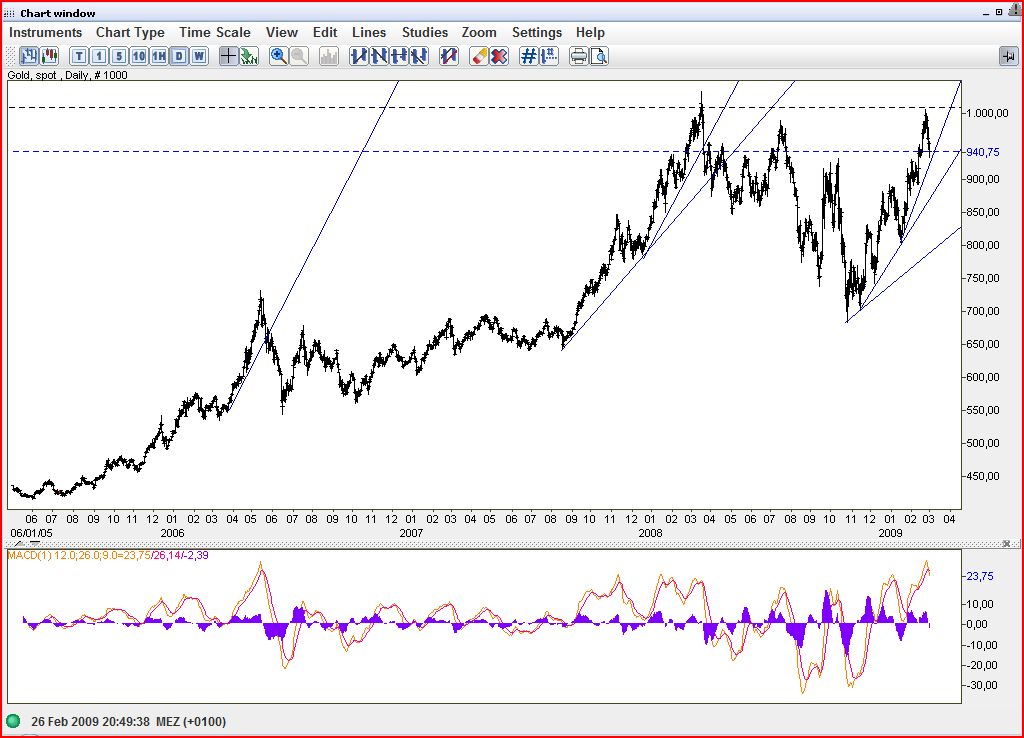
Task: Print the chart using printer icon
Action: (579, 56)
